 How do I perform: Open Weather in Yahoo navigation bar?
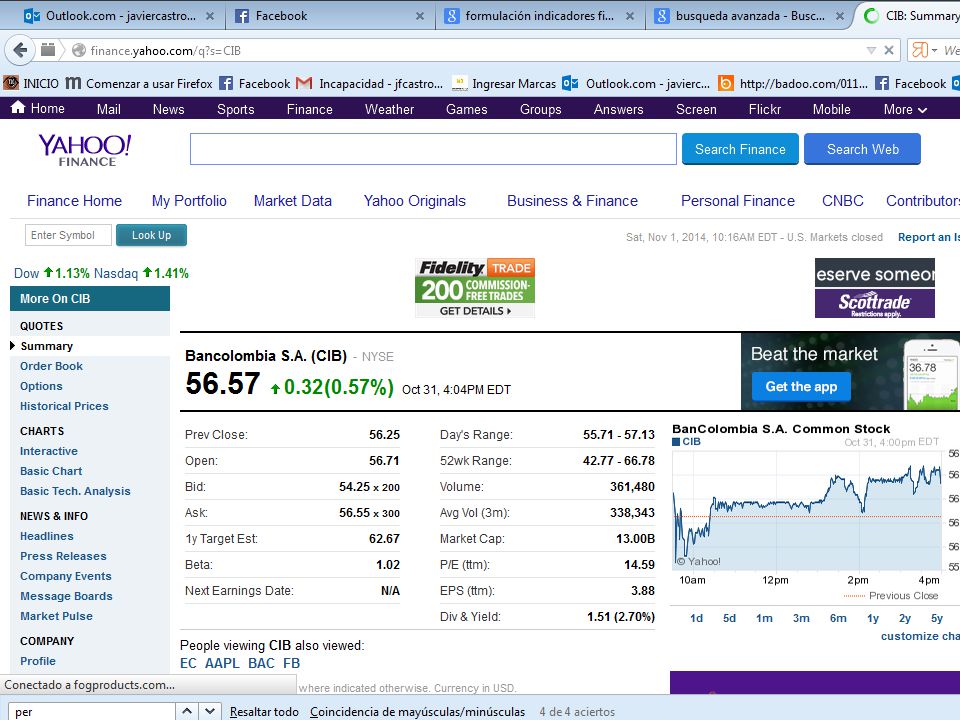pyautogui.click(x=389, y=109)
